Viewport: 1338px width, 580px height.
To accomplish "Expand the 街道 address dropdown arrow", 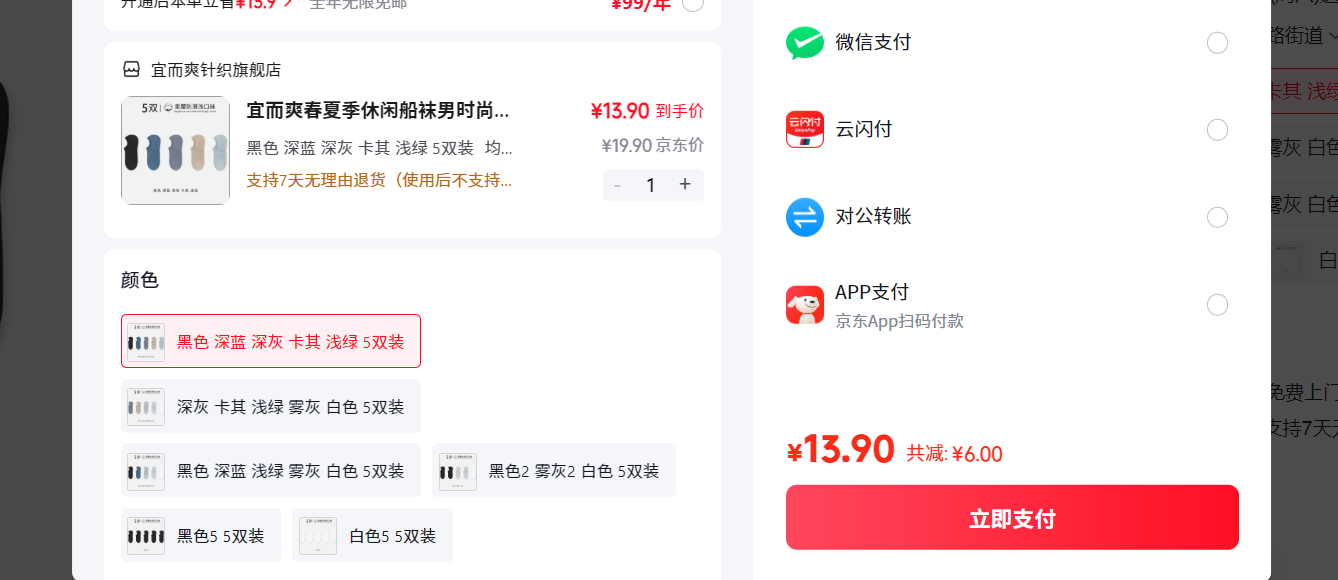I will point(1332,36).
